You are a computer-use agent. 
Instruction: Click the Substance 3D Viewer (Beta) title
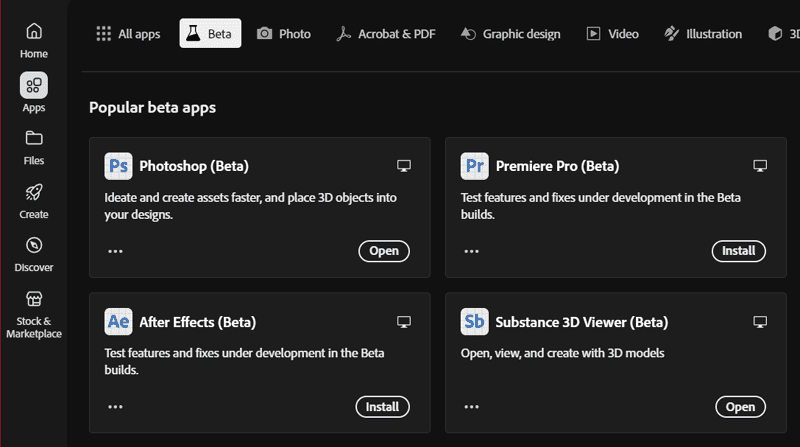(x=582, y=322)
